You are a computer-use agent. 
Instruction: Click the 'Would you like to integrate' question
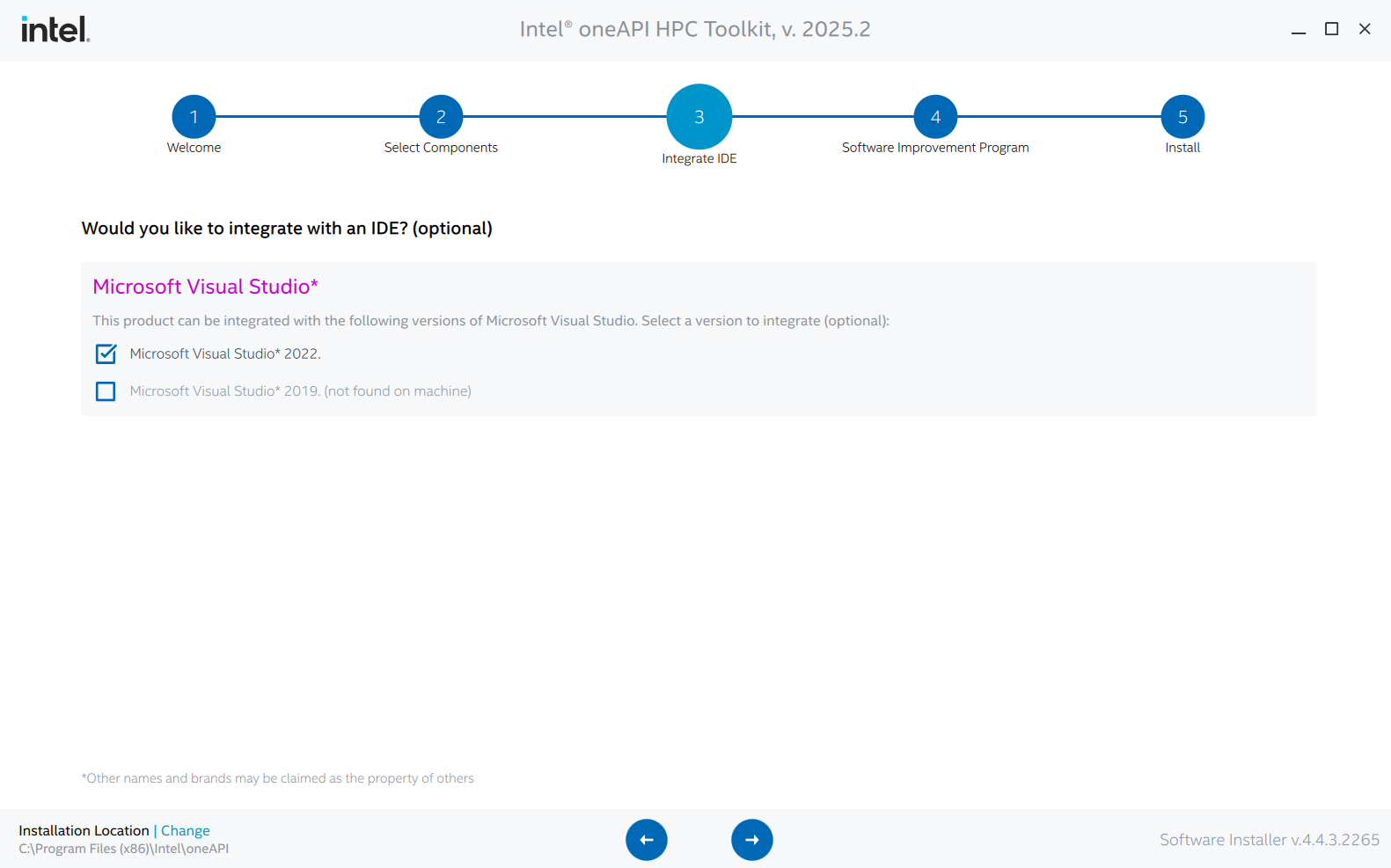tap(287, 229)
